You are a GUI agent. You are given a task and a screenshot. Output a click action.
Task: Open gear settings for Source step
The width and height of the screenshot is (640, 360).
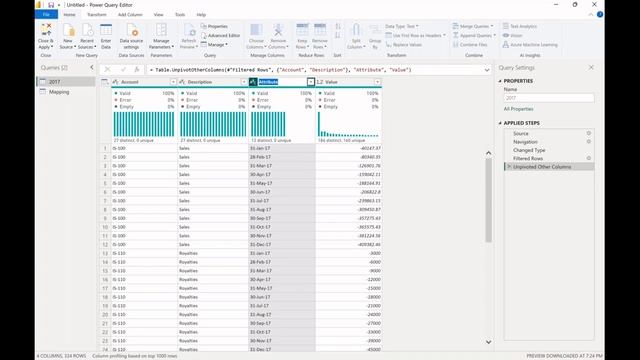589,133
